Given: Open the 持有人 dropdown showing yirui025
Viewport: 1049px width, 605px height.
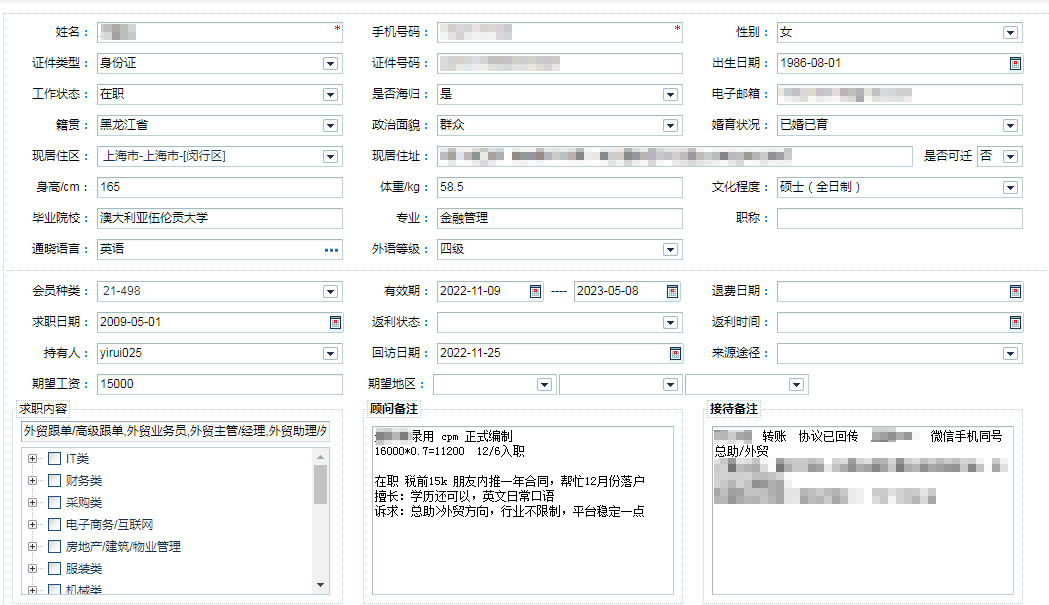Looking at the screenshot, I should 330,353.
